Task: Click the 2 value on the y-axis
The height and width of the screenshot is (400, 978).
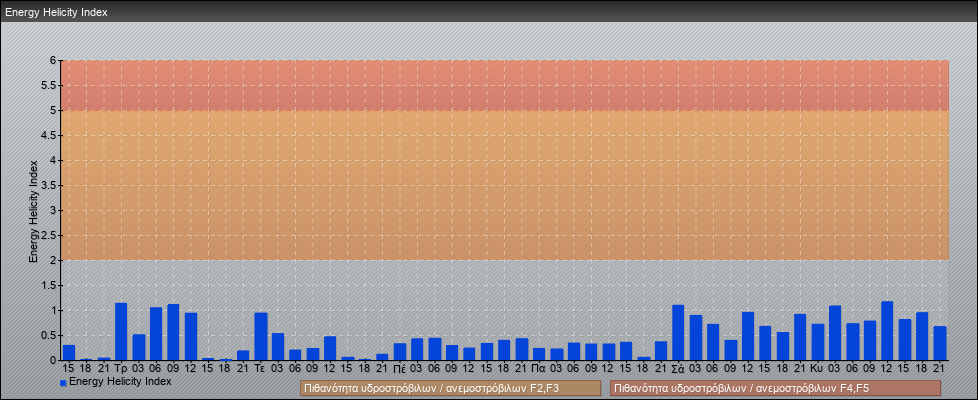Action: [x=52, y=260]
